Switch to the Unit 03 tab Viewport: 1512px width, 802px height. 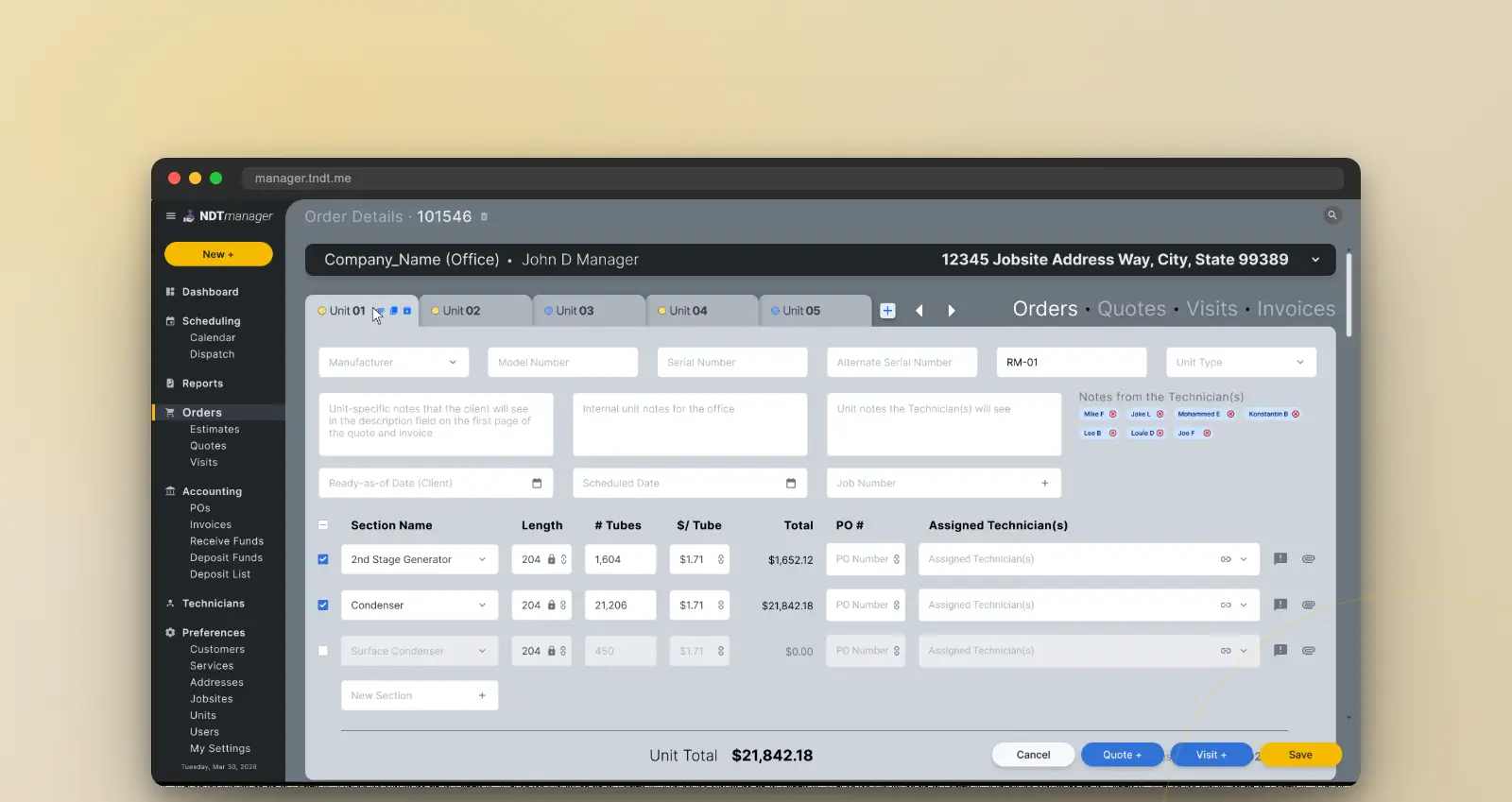coord(589,311)
